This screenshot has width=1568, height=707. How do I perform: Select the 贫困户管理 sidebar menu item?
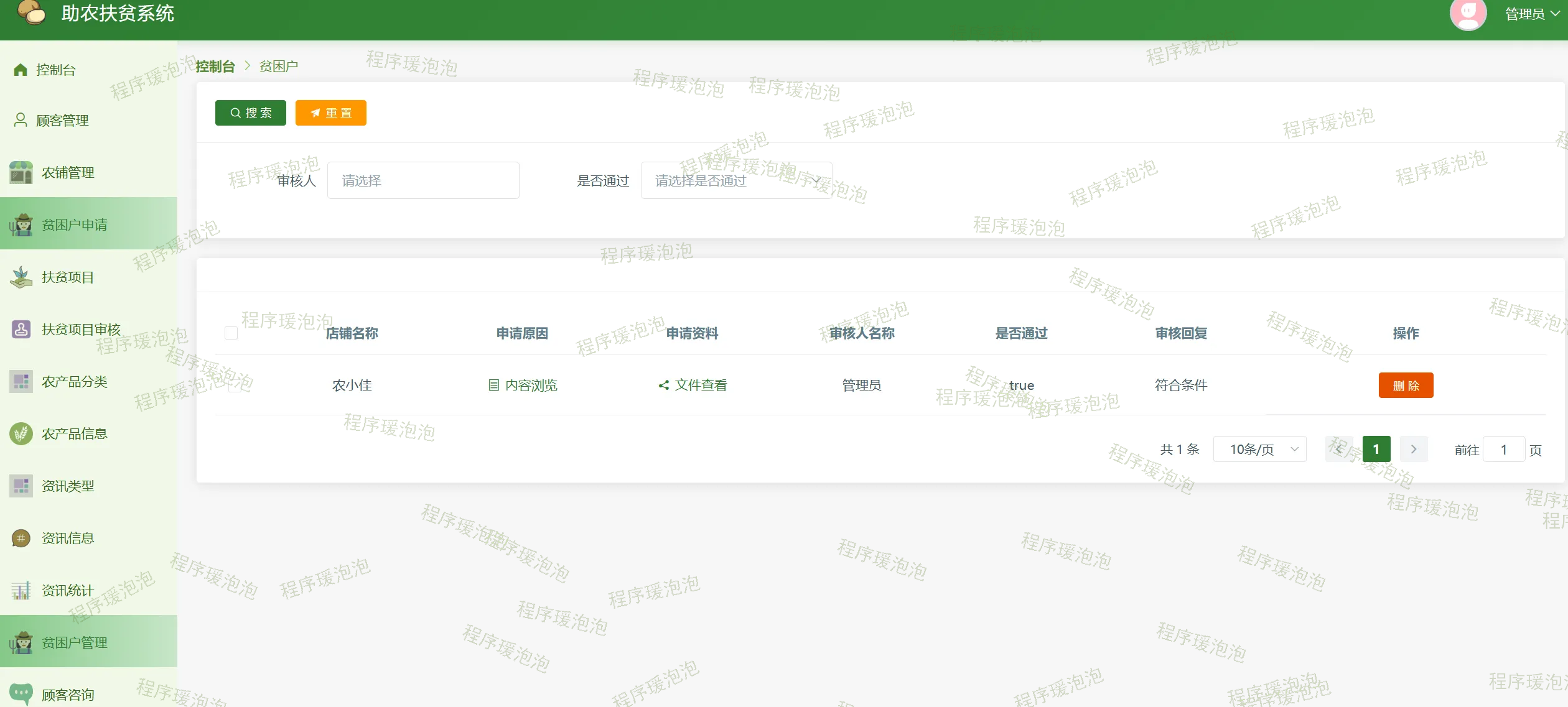pyautogui.click(x=75, y=642)
